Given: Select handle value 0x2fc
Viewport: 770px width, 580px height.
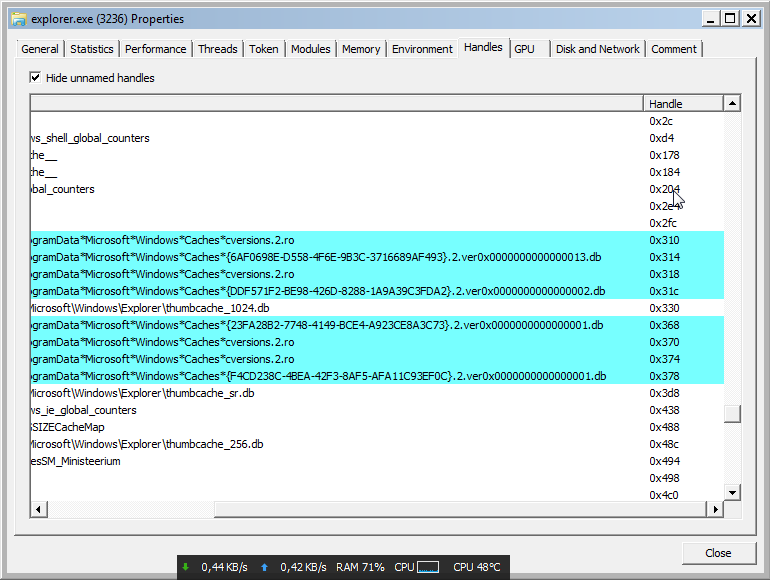Looking at the screenshot, I should tap(662, 223).
